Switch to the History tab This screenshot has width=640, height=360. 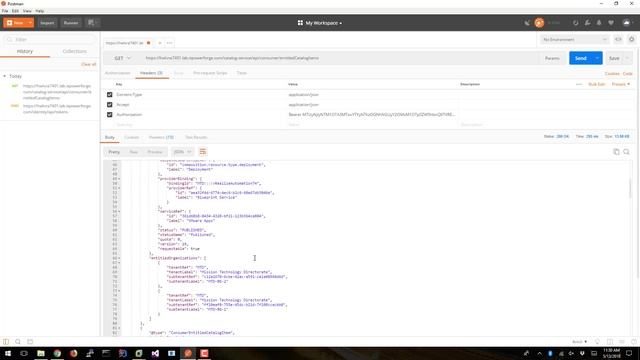point(24,51)
